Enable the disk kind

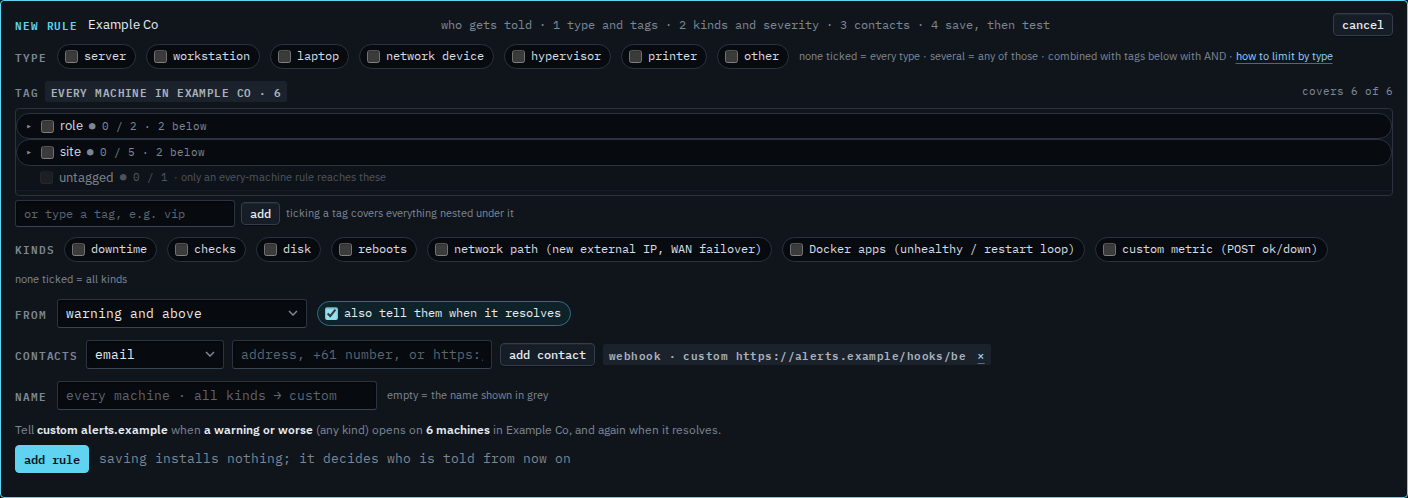(270, 249)
